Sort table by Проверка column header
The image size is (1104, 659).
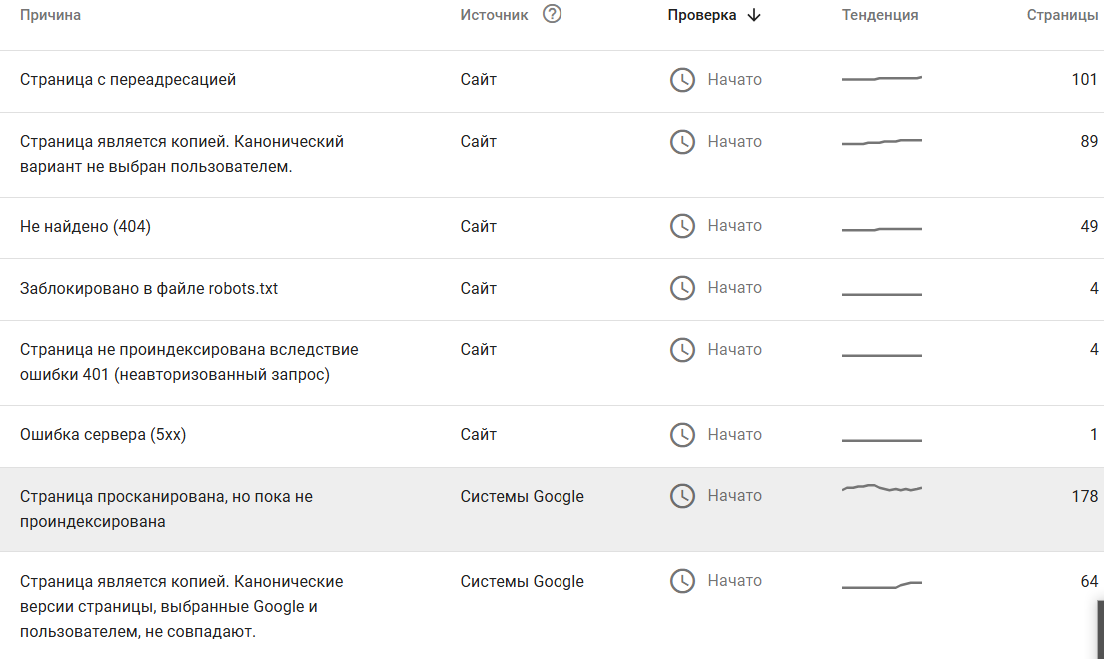click(702, 15)
